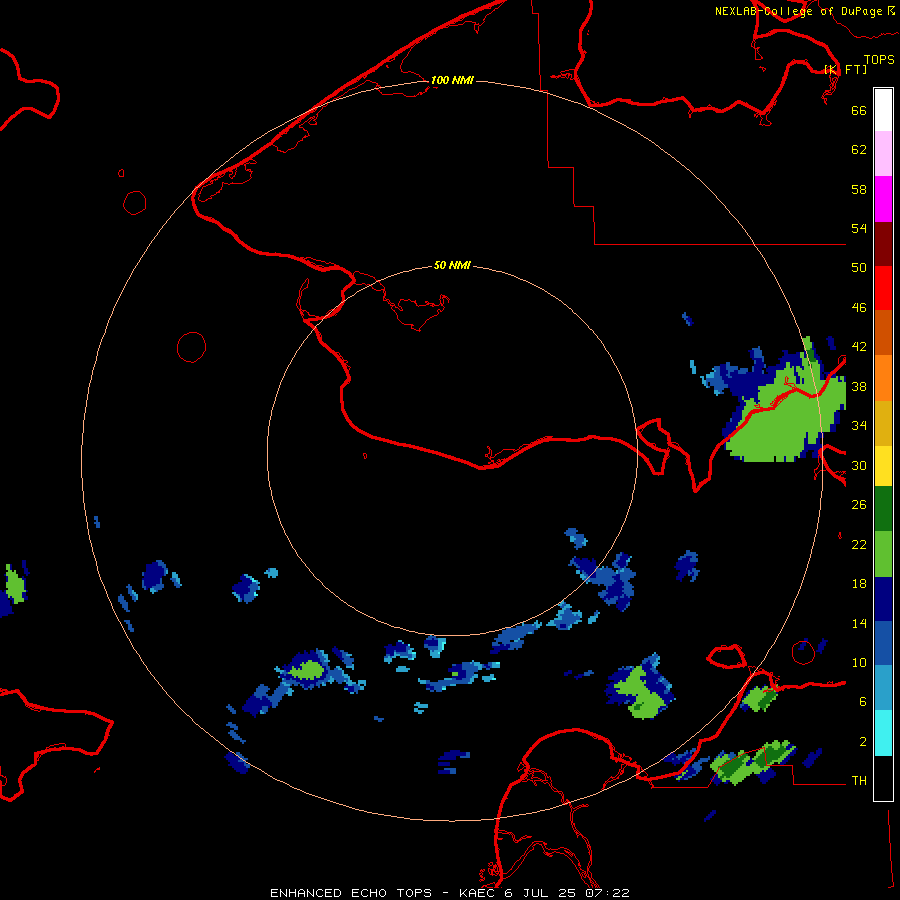Click the "26" legend value
Image resolution: width=900 pixels, height=900 pixels.
pyautogui.click(x=859, y=505)
